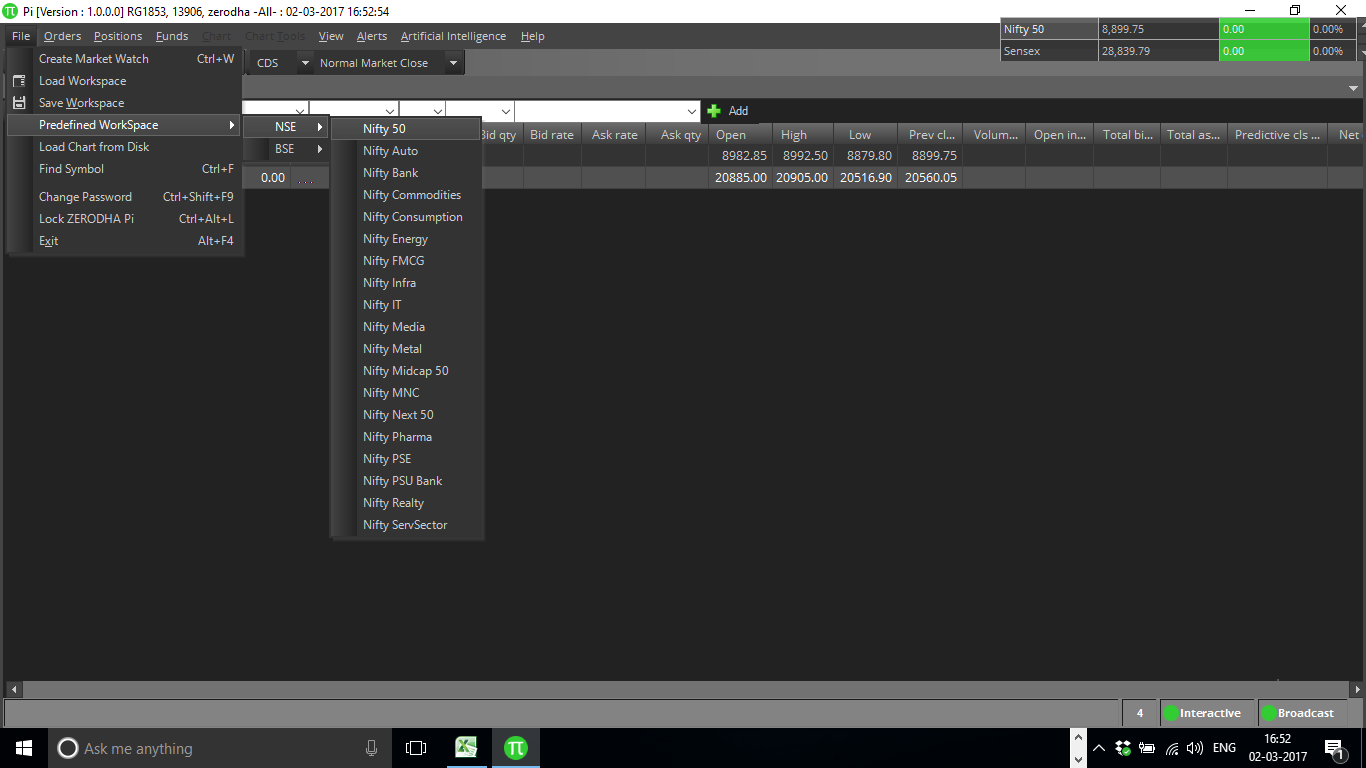The height and width of the screenshot is (768, 1366).
Task: Switch to Pi app icon in taskbar
Action: click(516, 747)
